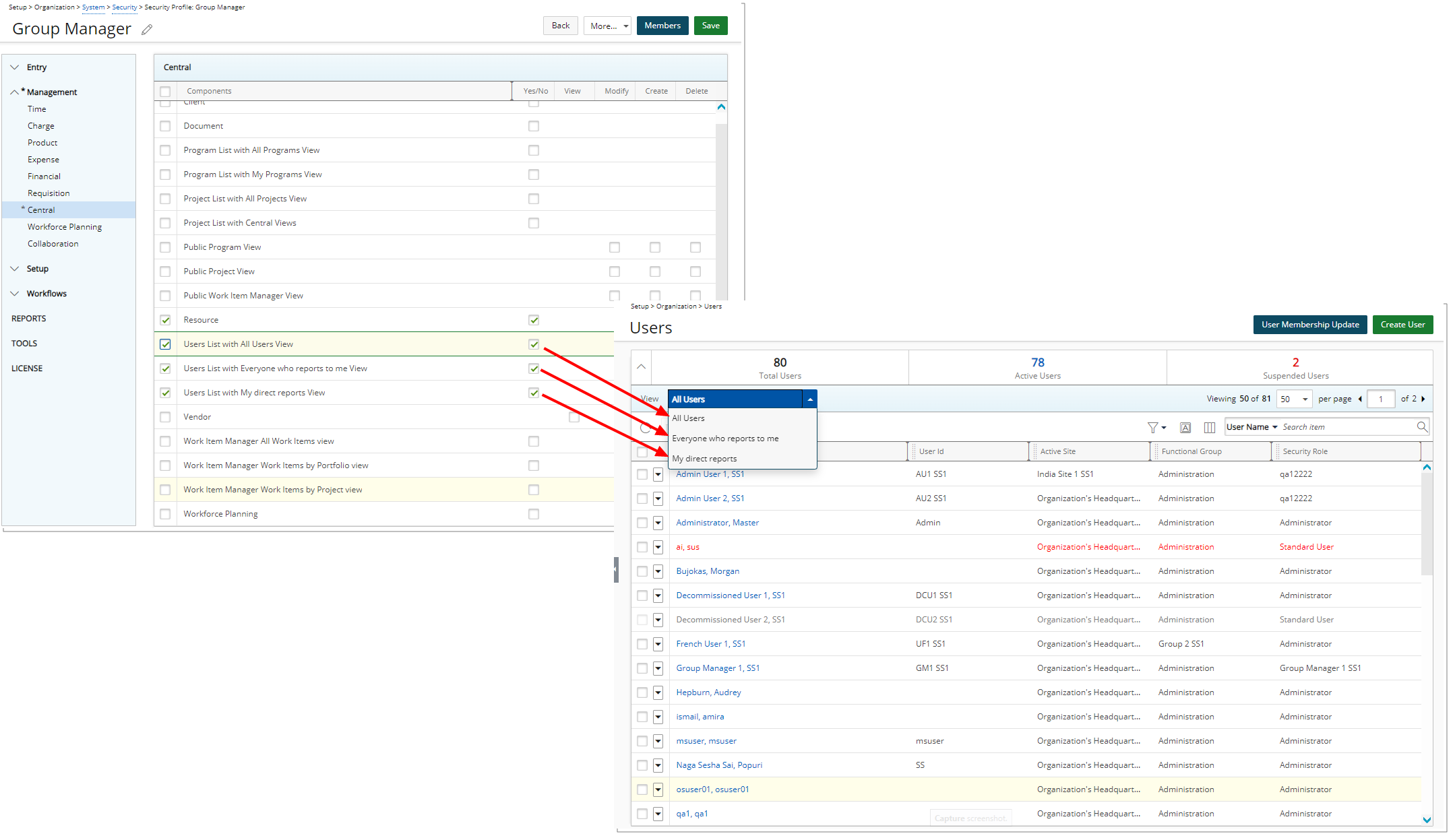Open the Administrator, Master user link
Viewport: 1455px width, 840px height.
coord(717,523)
